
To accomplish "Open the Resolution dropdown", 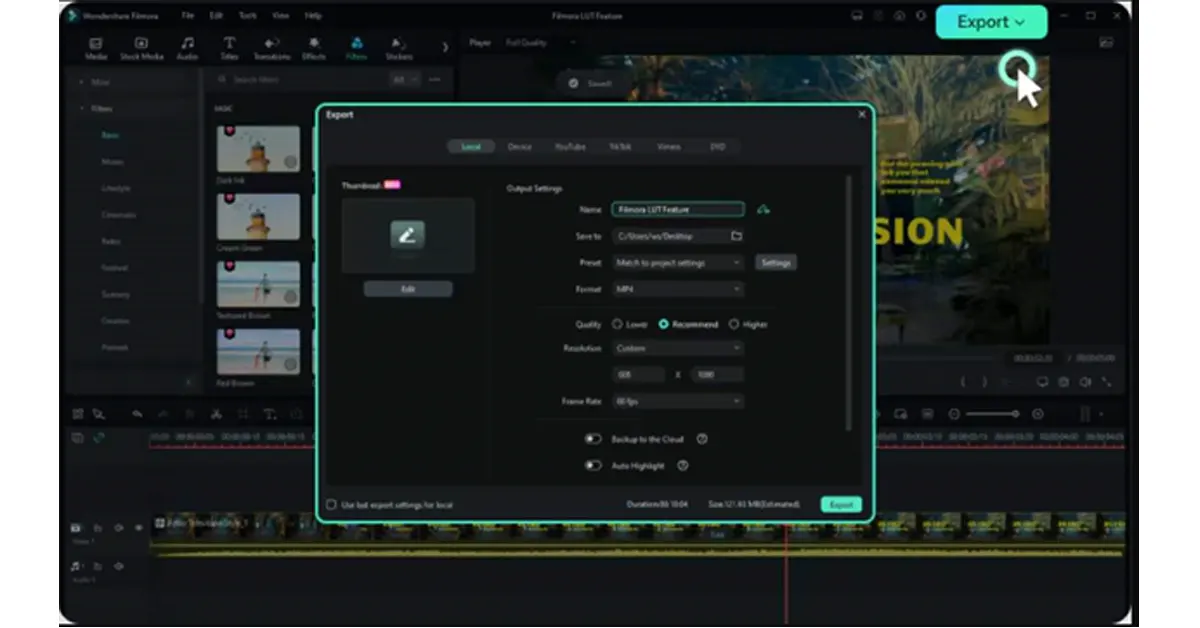I will (x=678, y=348).
